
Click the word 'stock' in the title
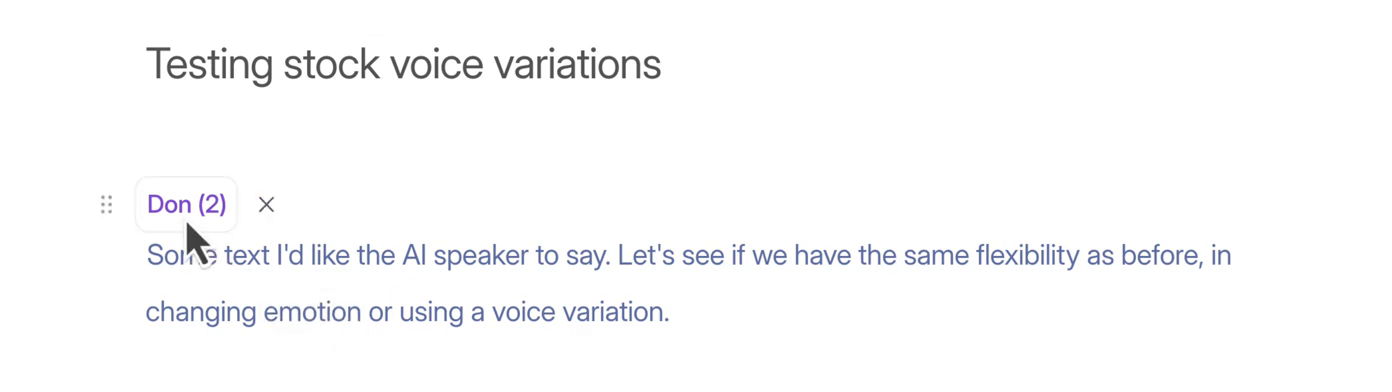[x=332, y=65]
